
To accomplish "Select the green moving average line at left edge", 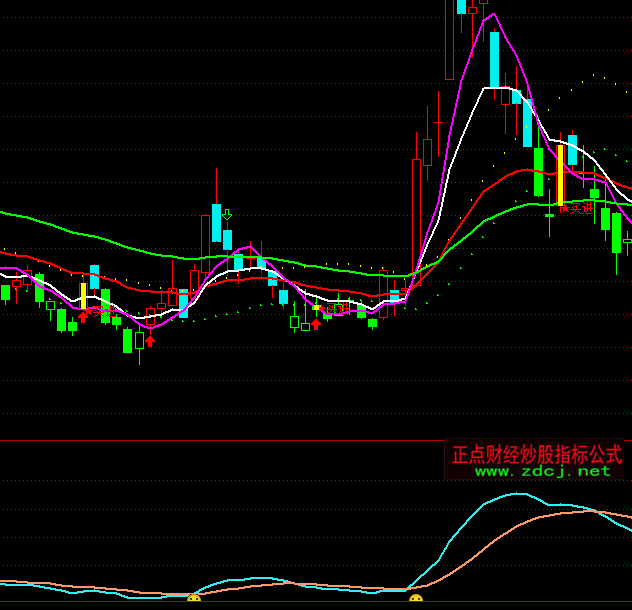I will coord(6,213).
